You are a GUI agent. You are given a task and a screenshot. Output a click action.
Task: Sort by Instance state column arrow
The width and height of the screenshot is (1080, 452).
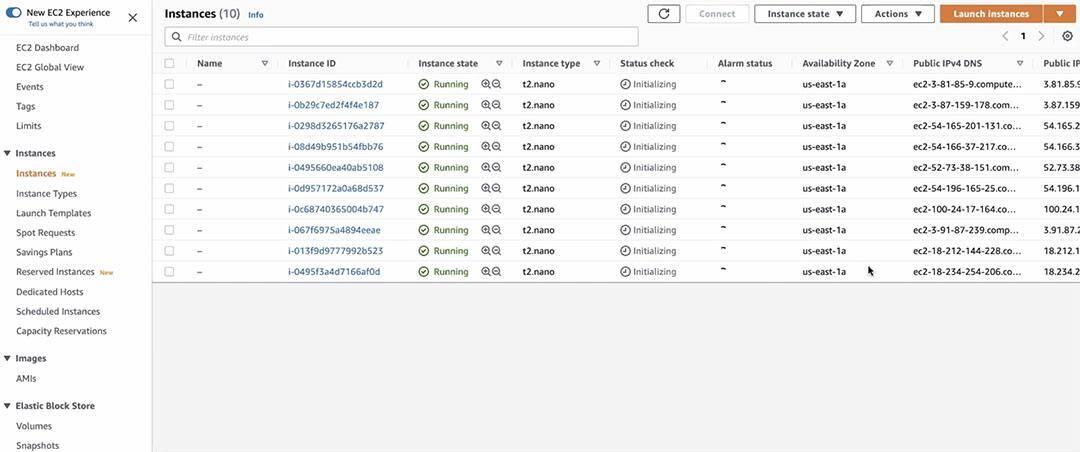[499, 63]
